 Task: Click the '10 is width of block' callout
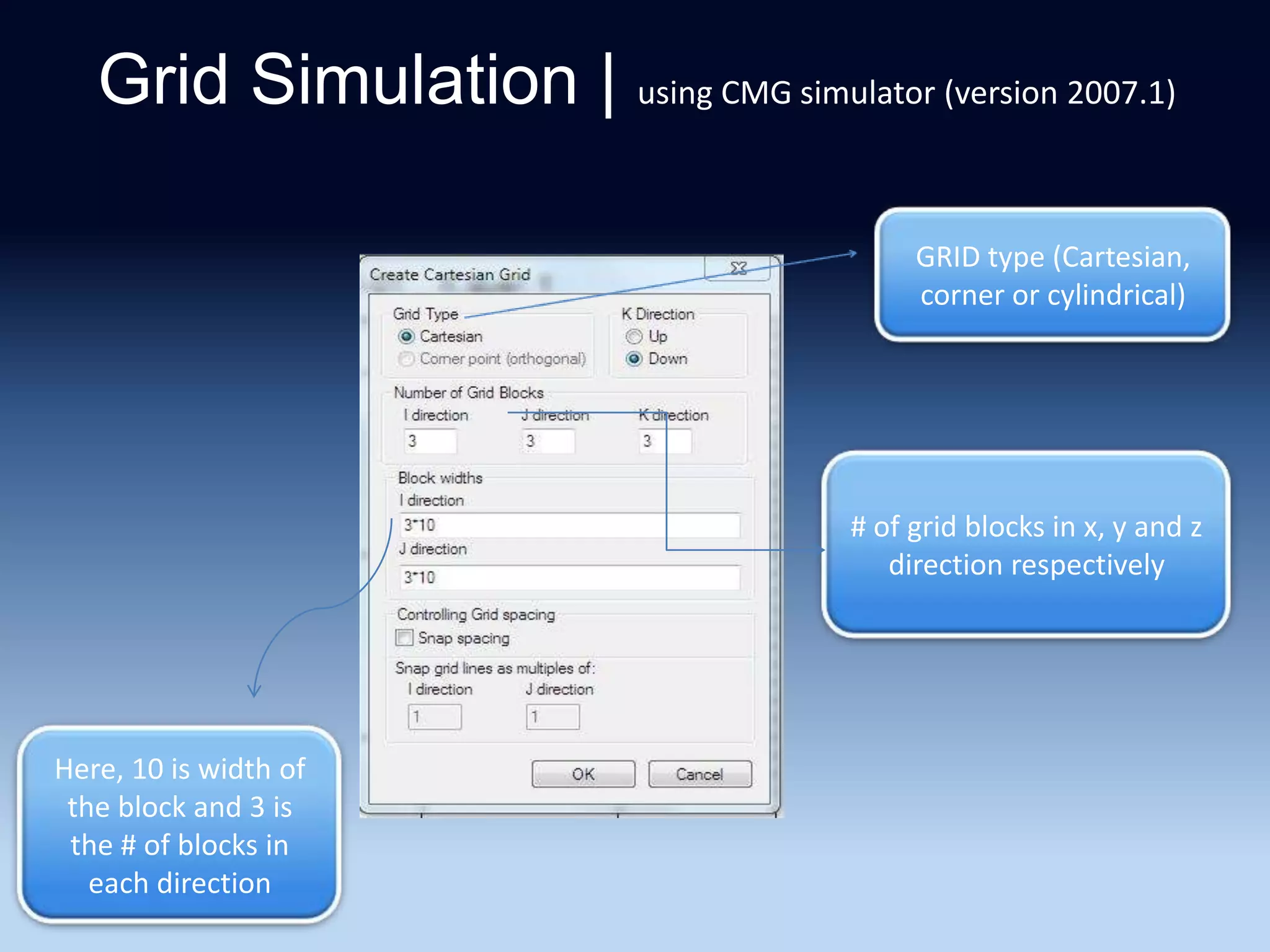click(x=180, y=825)
